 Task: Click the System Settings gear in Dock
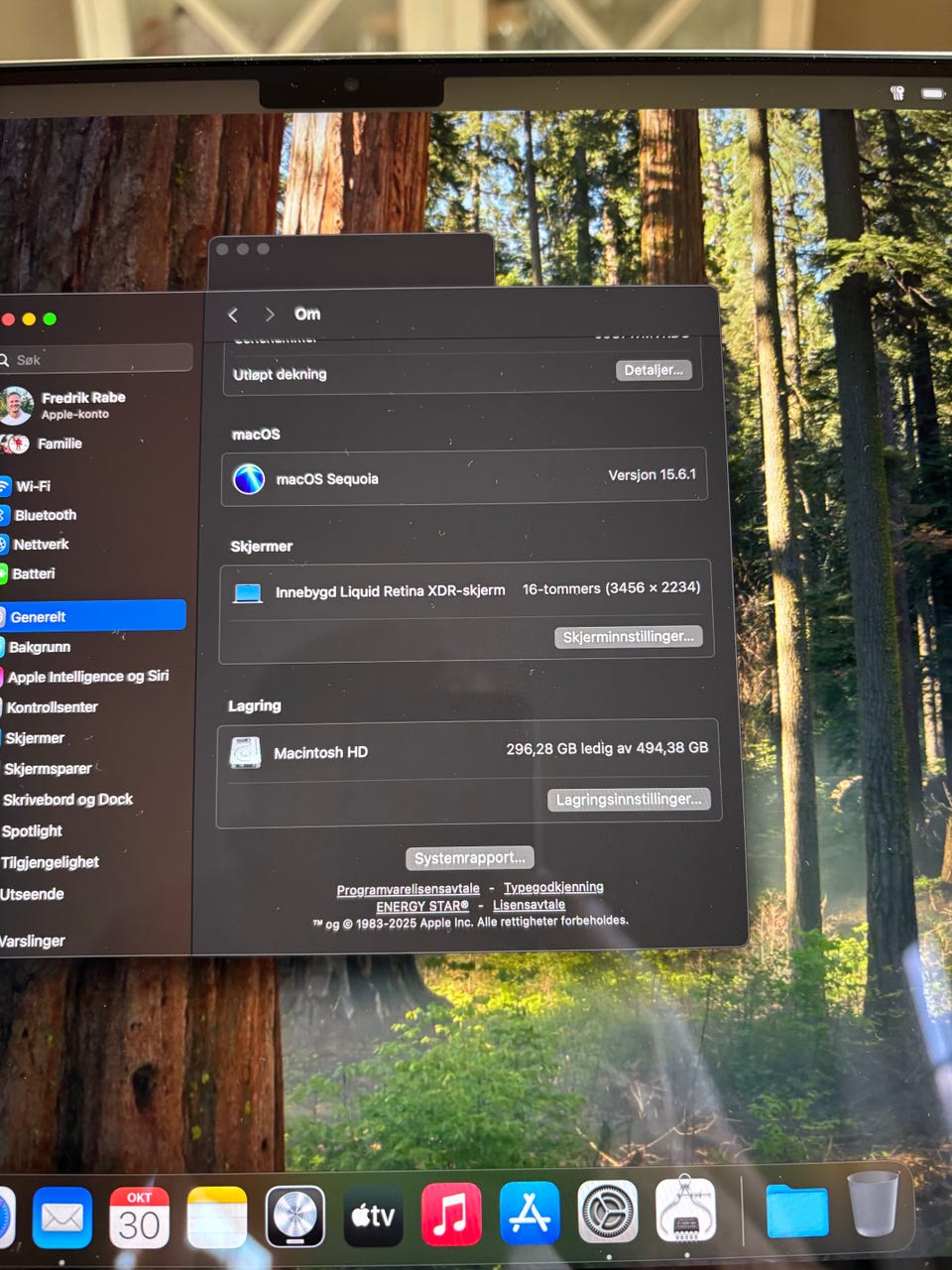tap(608, 1211)
